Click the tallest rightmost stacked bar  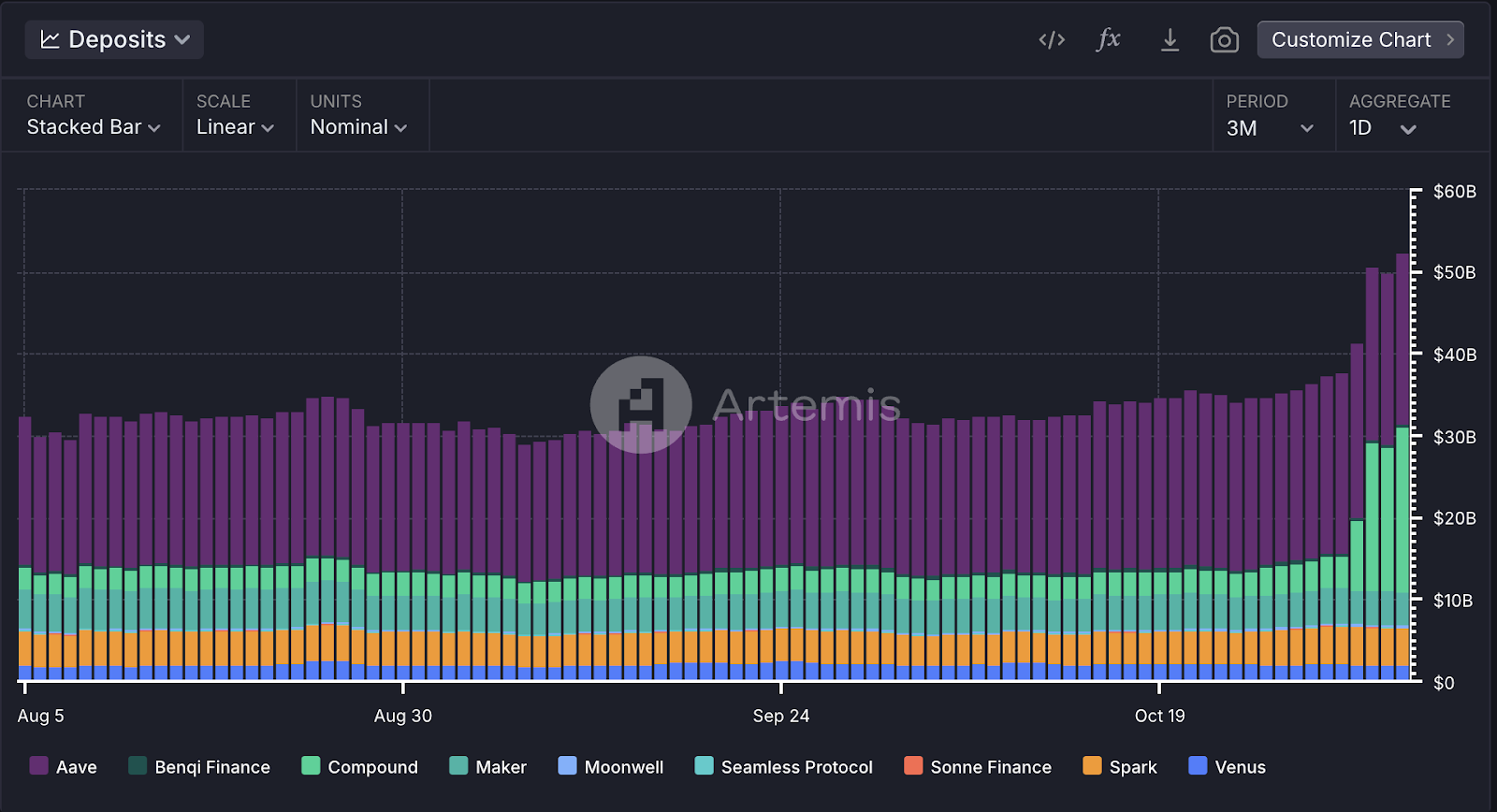(x=1403, y=466)
